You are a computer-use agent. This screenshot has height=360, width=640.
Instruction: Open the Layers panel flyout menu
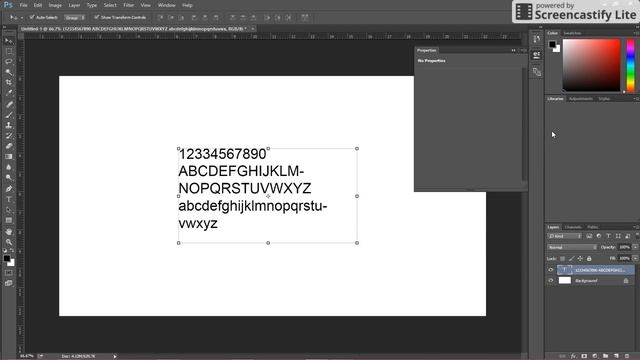[636, 227]
